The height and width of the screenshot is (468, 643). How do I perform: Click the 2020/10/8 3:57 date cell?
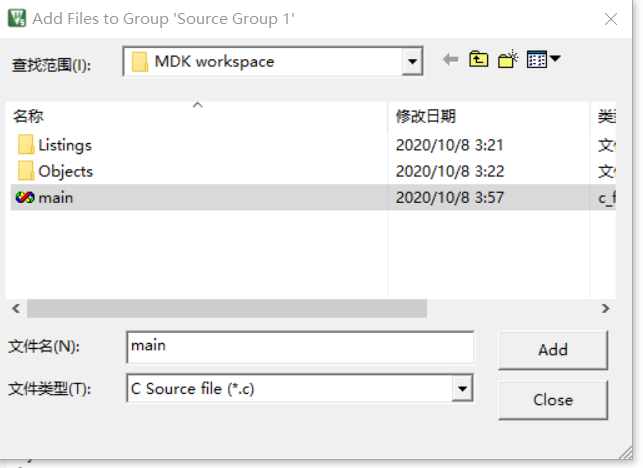449,198
